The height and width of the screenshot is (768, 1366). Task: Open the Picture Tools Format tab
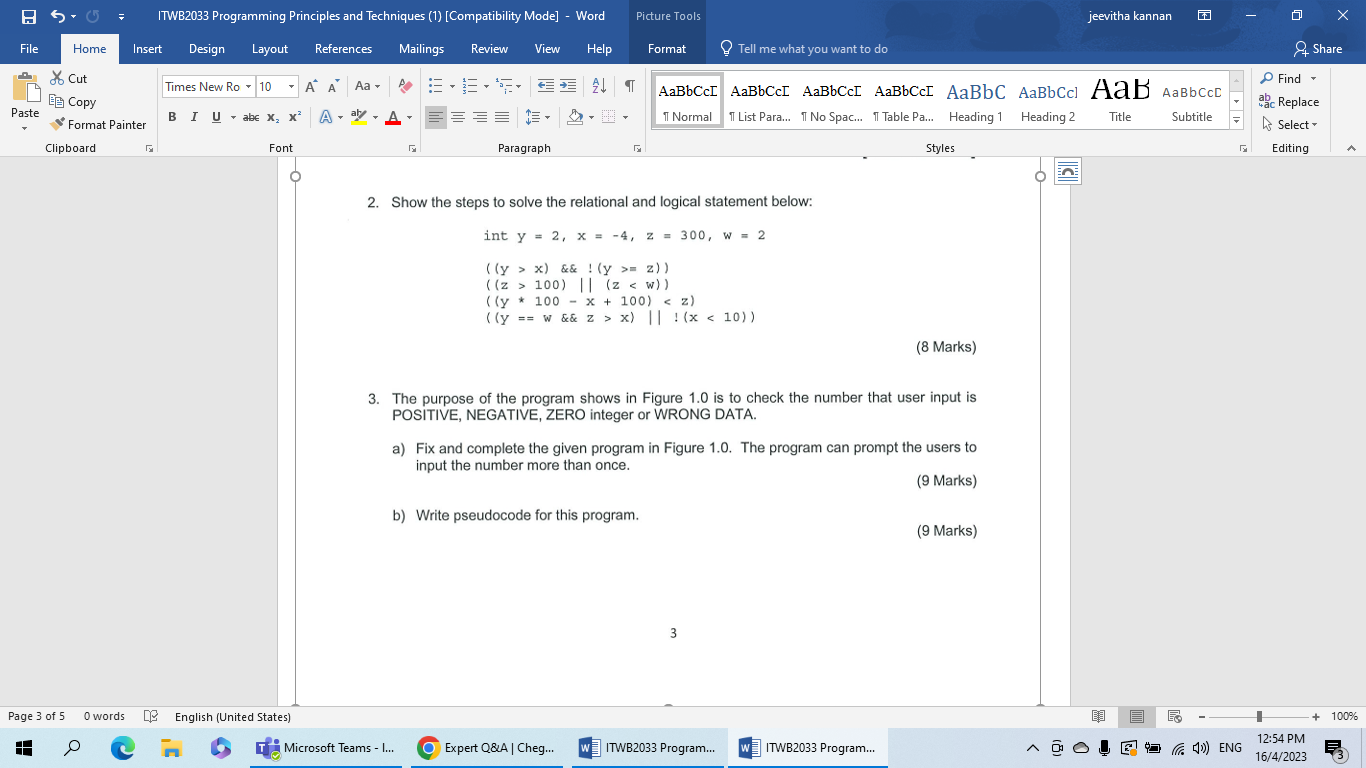(x=667, y=49)
